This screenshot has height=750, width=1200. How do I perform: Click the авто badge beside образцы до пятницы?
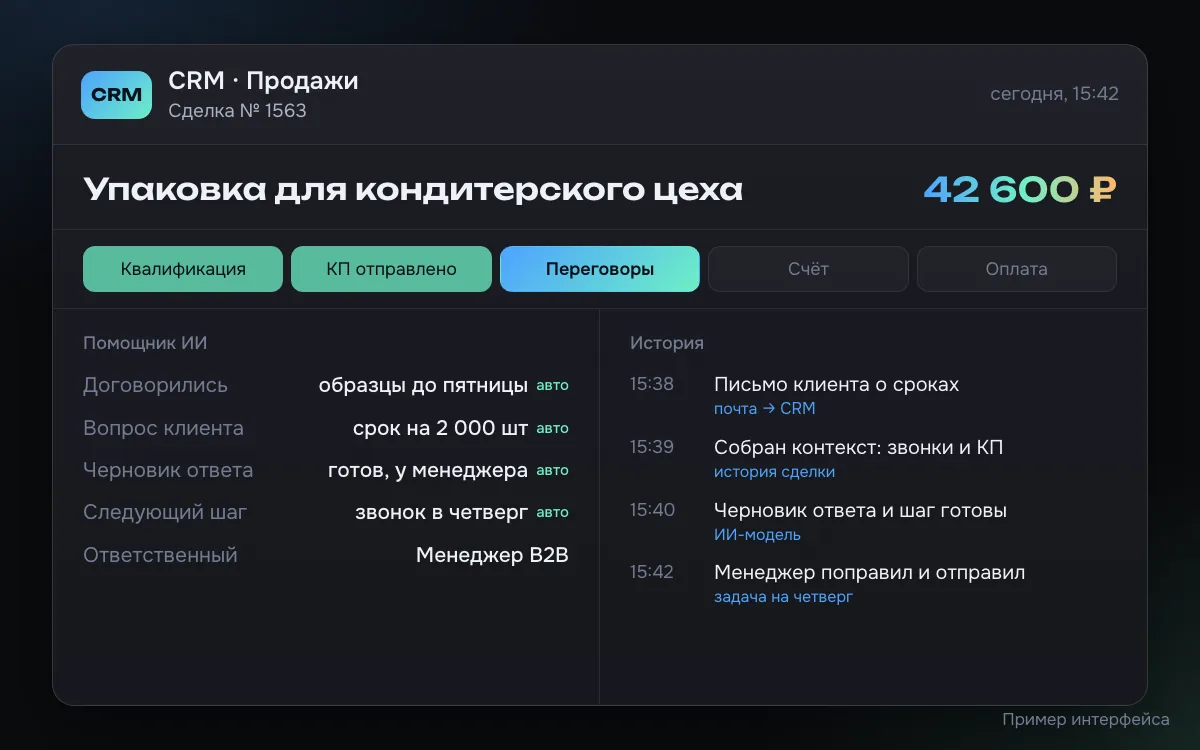point(552,386)
